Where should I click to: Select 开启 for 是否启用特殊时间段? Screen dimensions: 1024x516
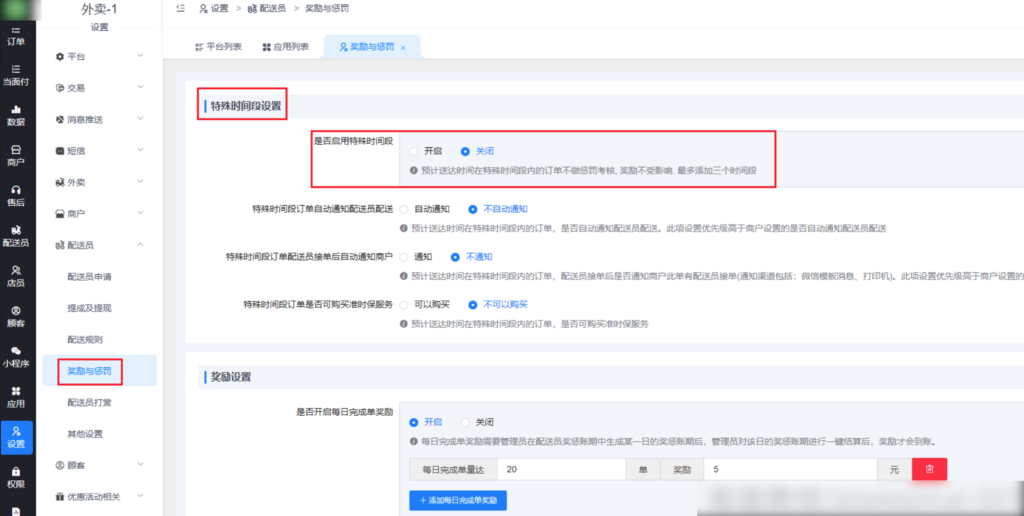pyautogui.click(x=426, y=151)
